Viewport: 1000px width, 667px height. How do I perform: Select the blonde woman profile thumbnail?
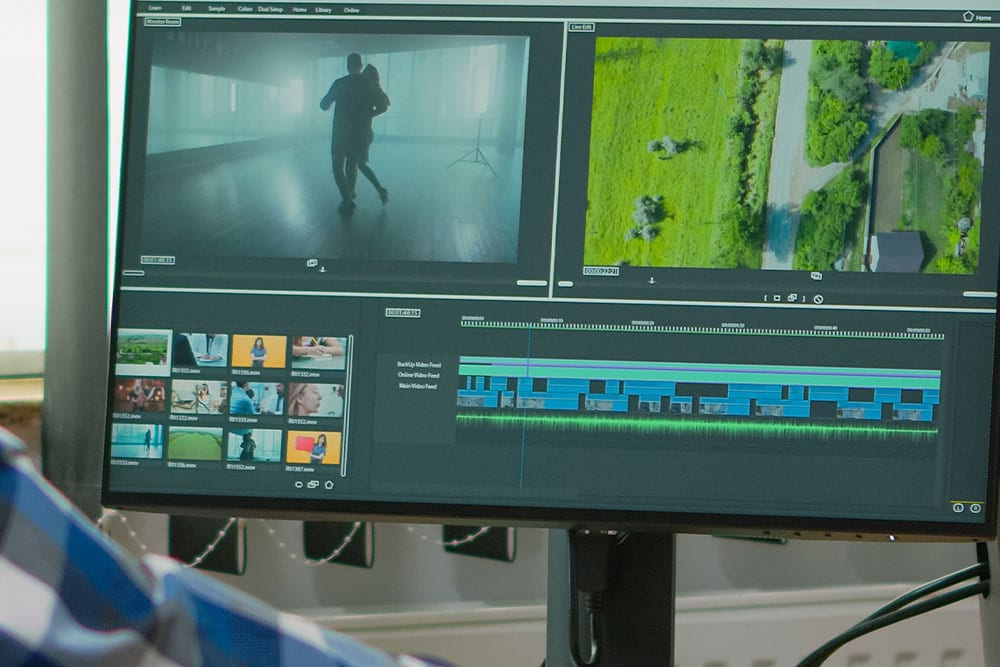(x=316, y=401)
